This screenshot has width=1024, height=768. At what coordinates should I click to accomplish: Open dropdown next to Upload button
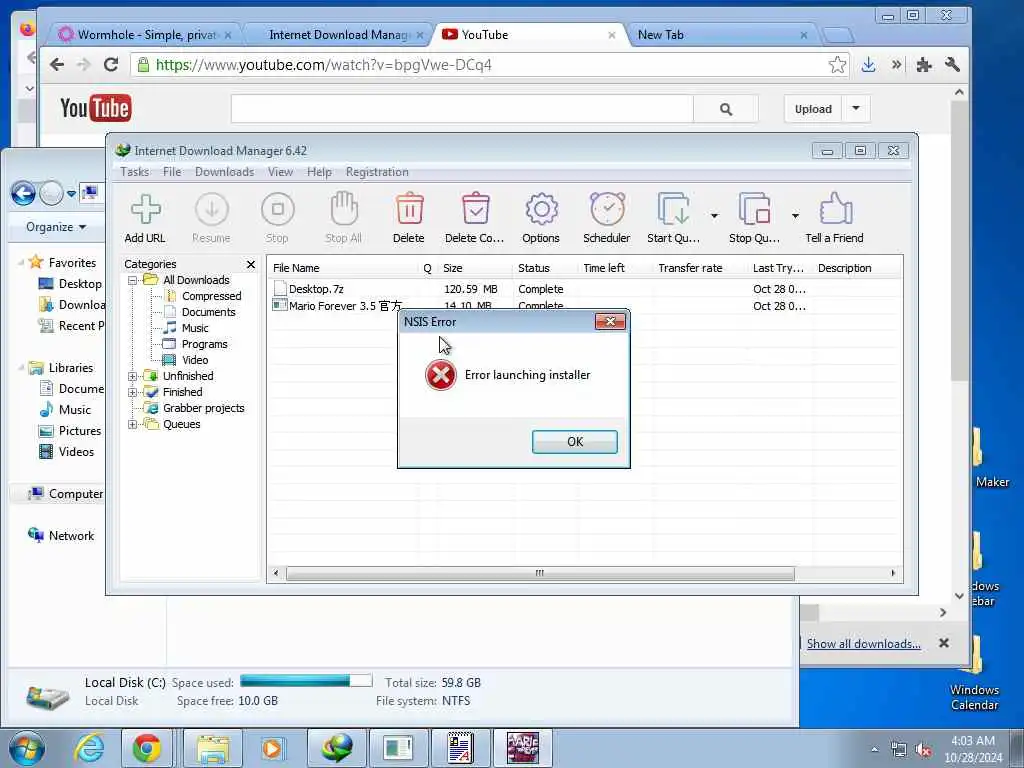pos(856,109)
